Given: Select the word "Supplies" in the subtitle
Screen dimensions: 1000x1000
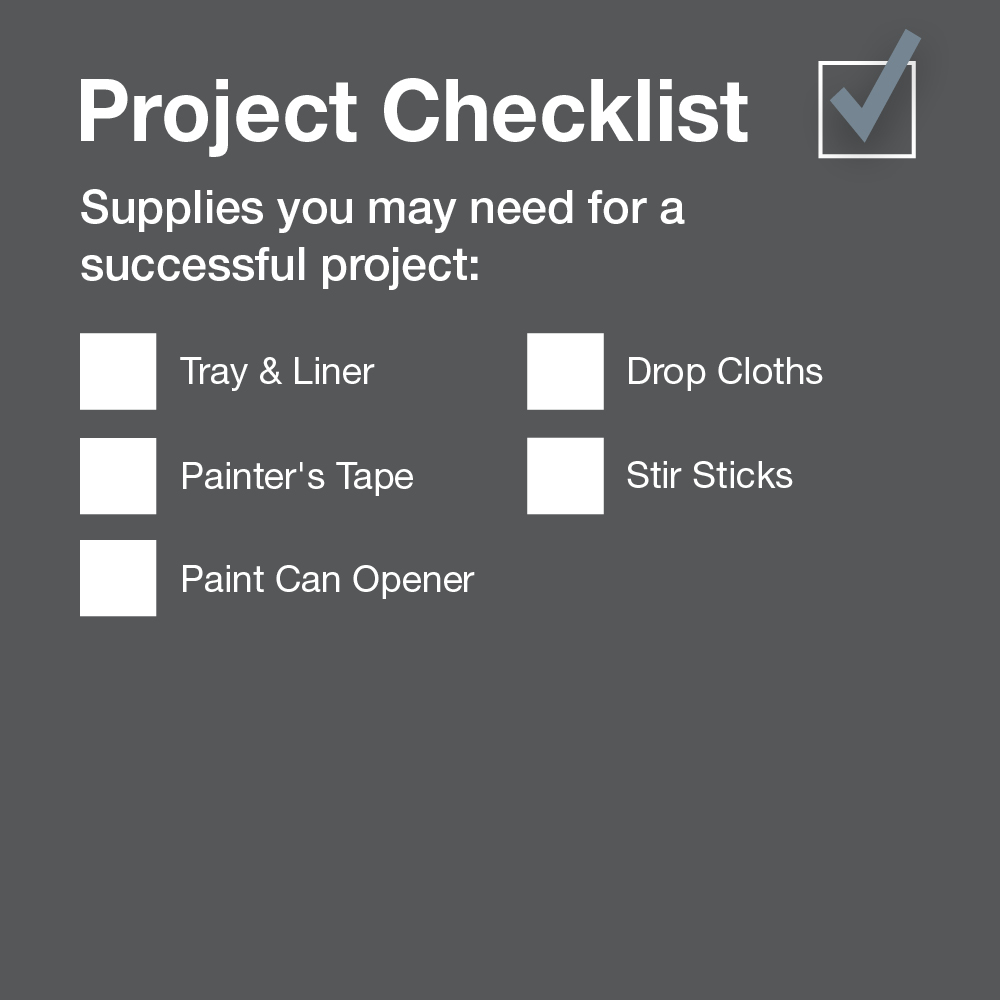Looking at the screenshot, I should click(x=172, y=210).
